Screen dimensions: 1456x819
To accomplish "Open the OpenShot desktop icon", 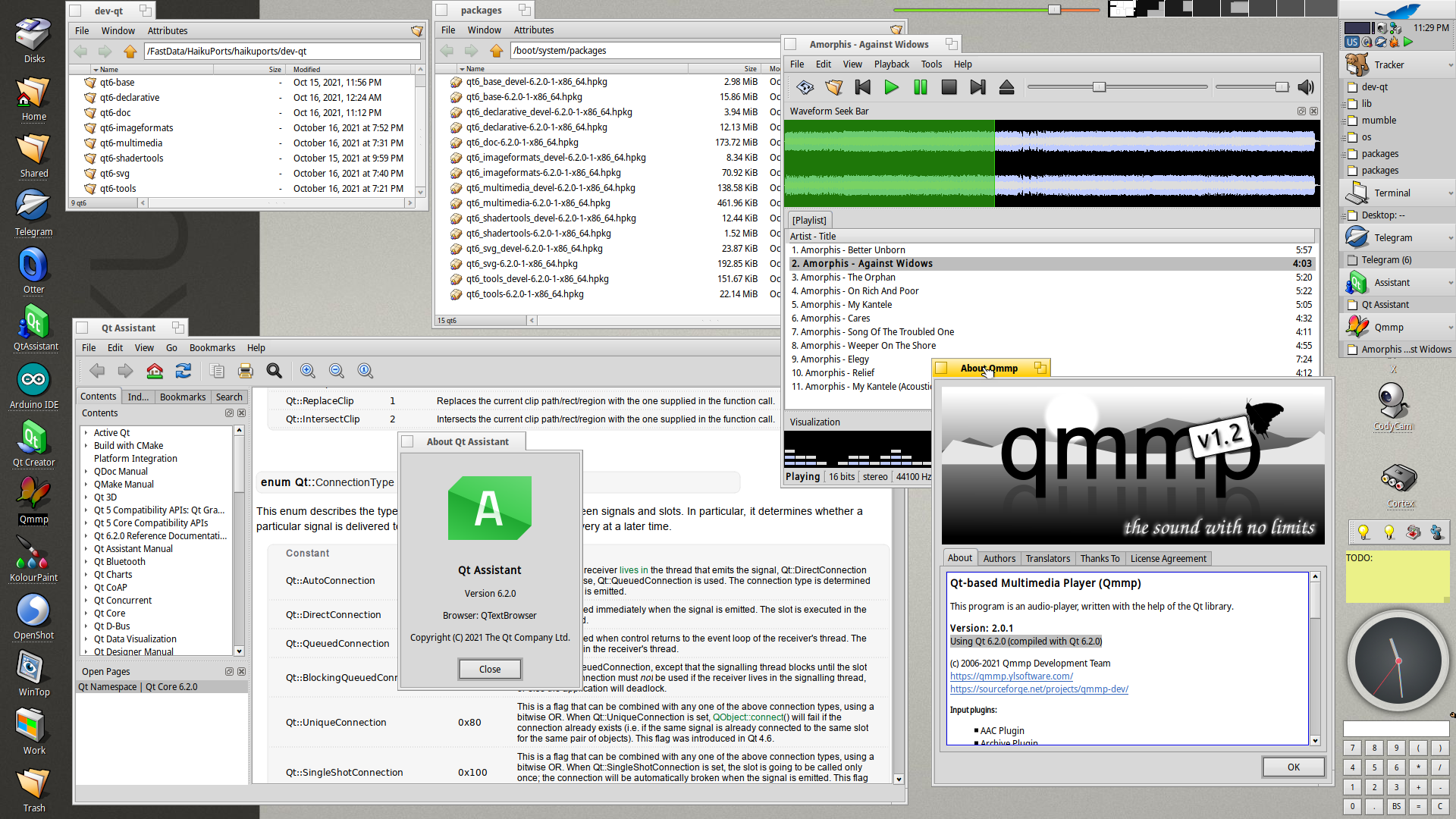I will tap(33, 617).
